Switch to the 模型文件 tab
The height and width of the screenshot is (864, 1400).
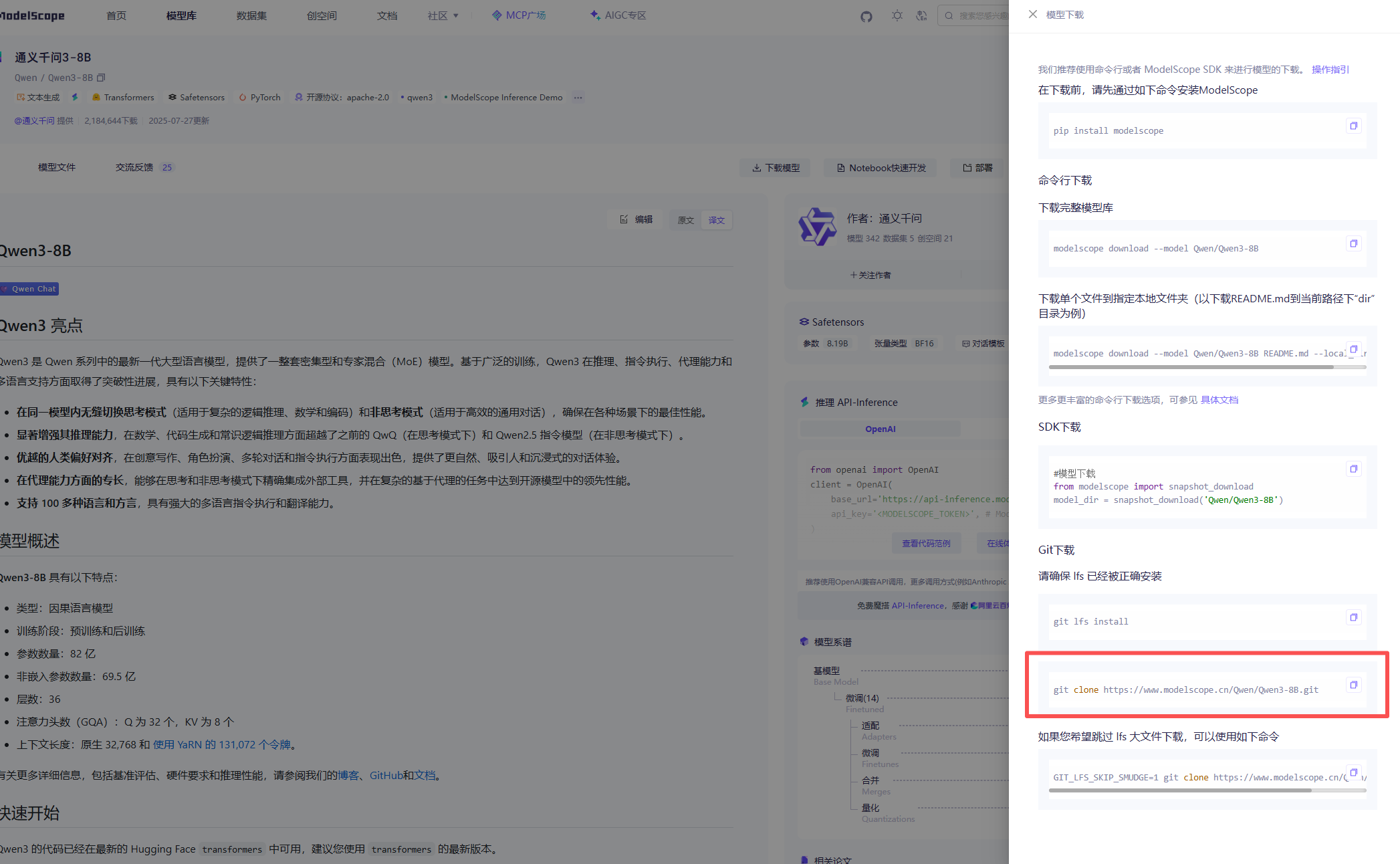57,167
